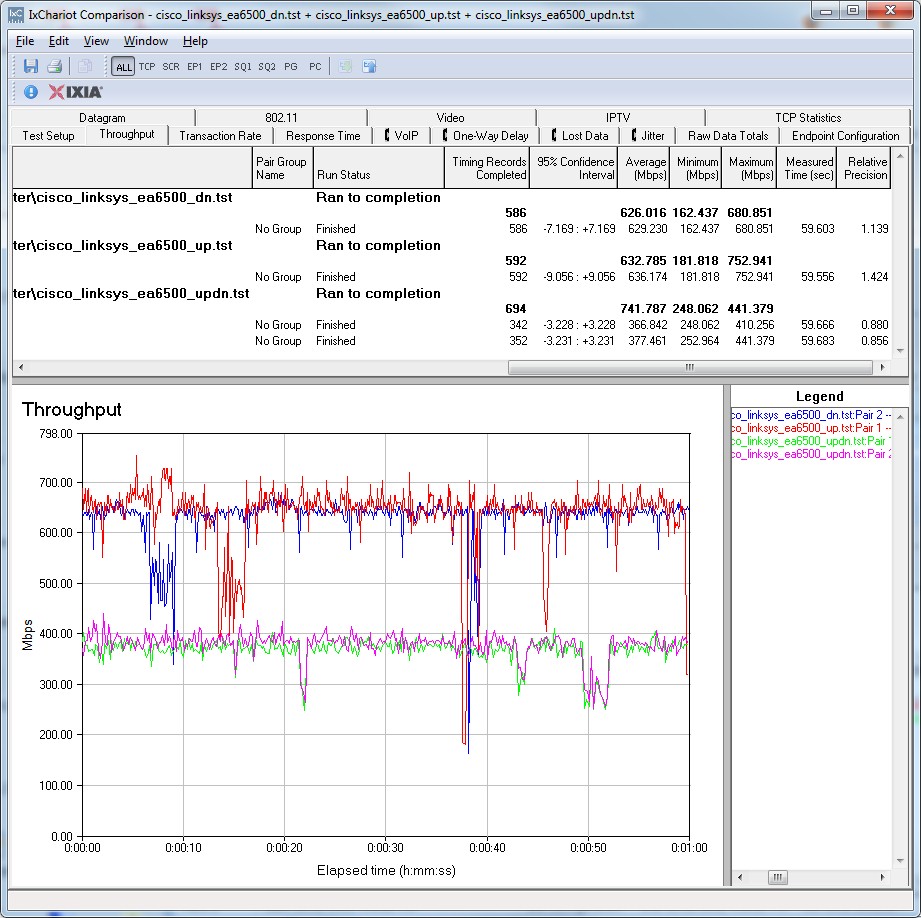Screen dimensions: 921x918
Task: Switch to the Throughput tab
Action: (127, 134)
